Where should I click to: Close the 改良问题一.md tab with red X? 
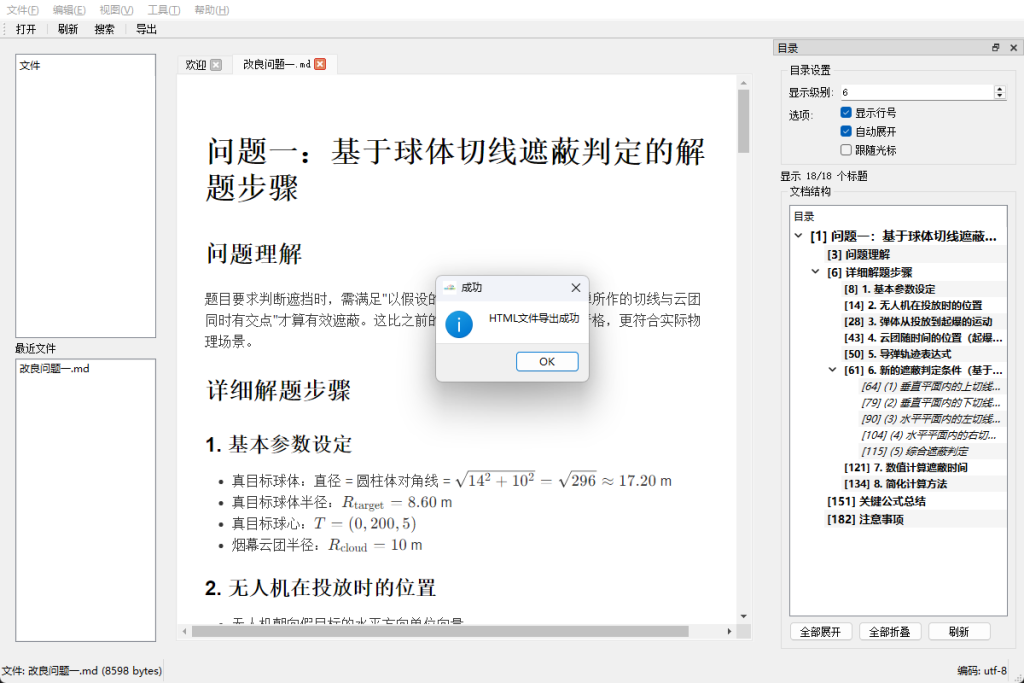(x=320, y=64)
